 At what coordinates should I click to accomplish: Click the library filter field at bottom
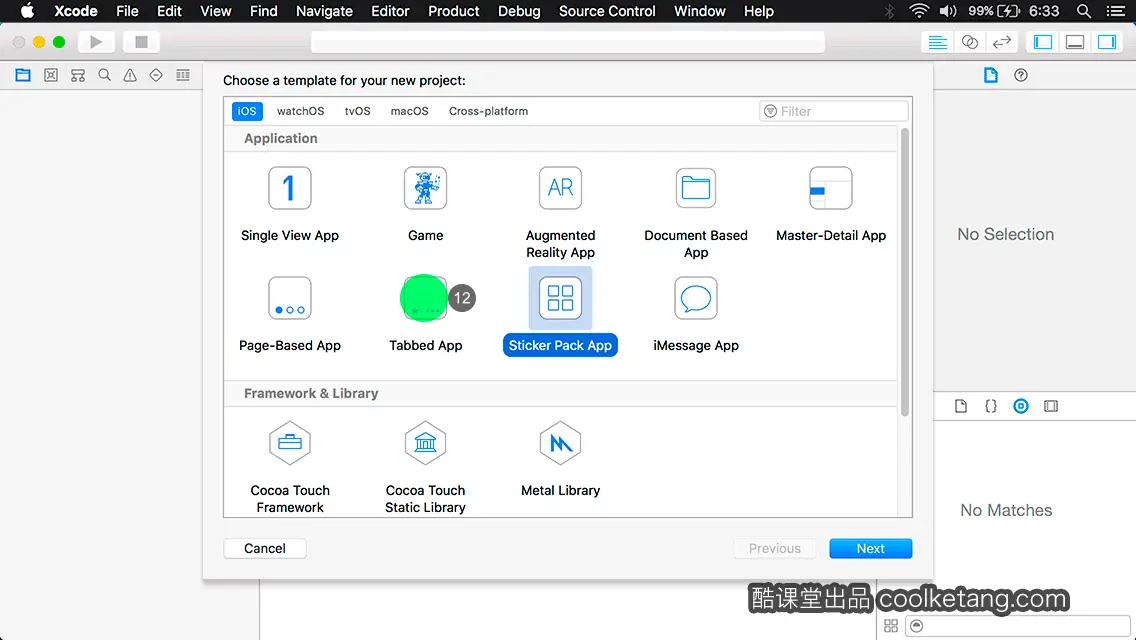click(x=1018, y=626)
